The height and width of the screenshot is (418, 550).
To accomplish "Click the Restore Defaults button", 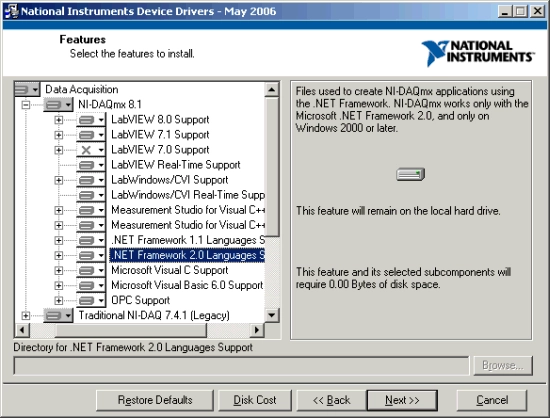I will coord(155,400).
